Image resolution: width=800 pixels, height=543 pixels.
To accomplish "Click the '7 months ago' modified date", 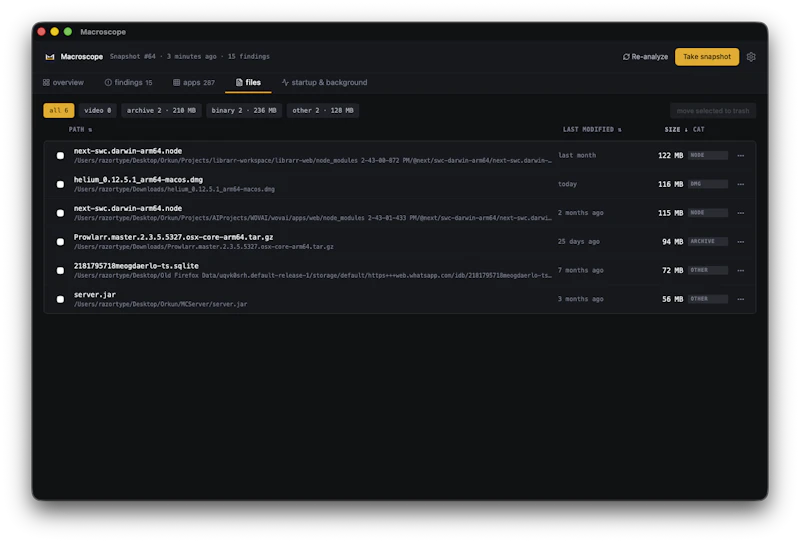I will 581,270.
